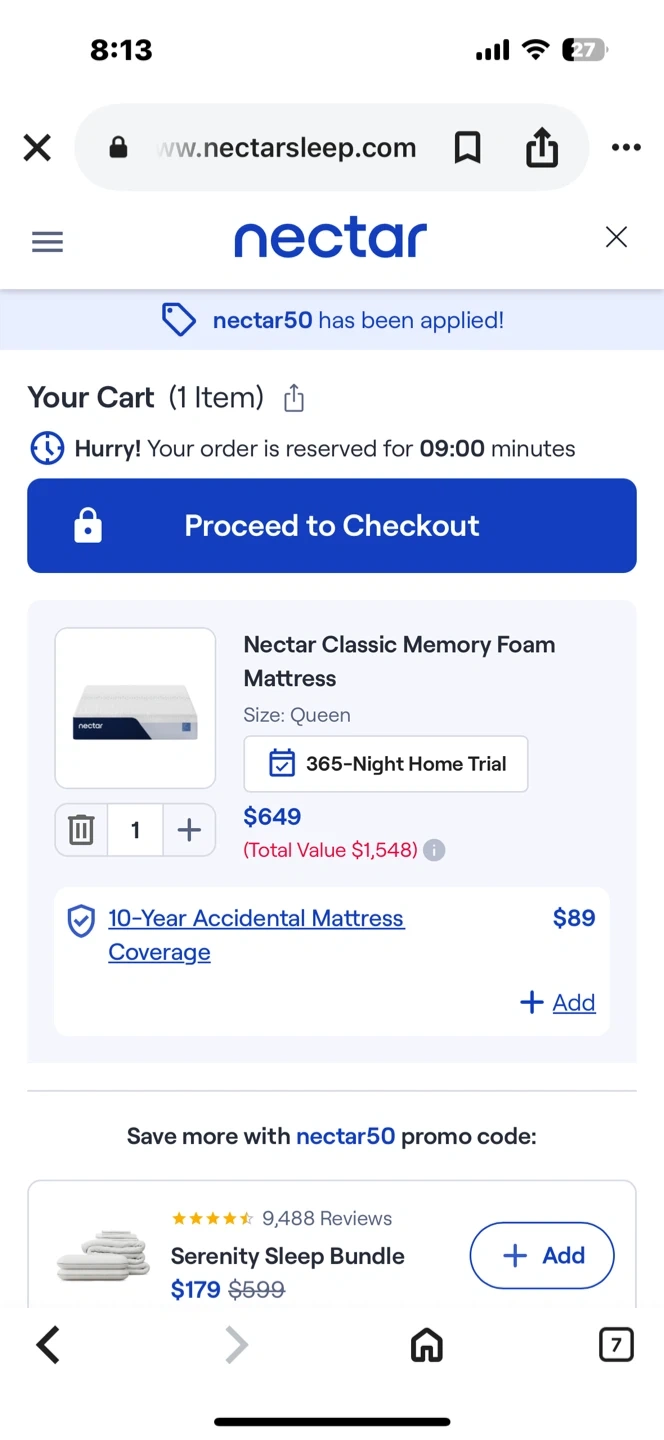Navigate back with the browser back arrow

pyautogui.click(x=48, y=1346)
